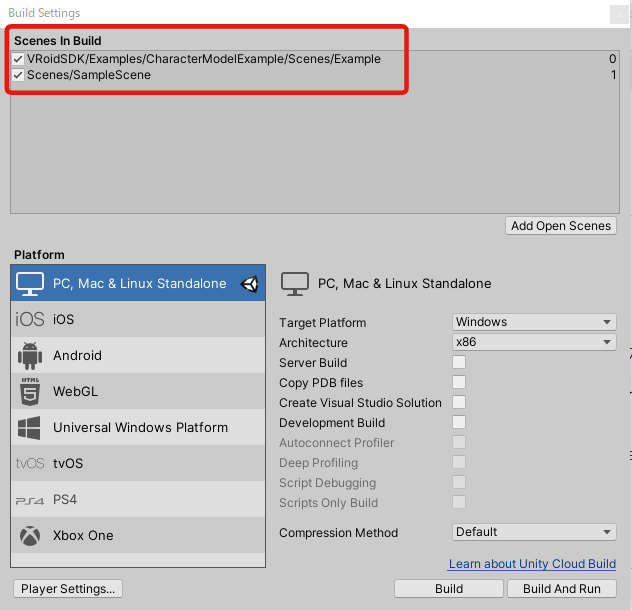Screen dimensions: 632x610
Task: Uncheck the Scenes/SampleScene checkbox
Action: pos(18,75)
